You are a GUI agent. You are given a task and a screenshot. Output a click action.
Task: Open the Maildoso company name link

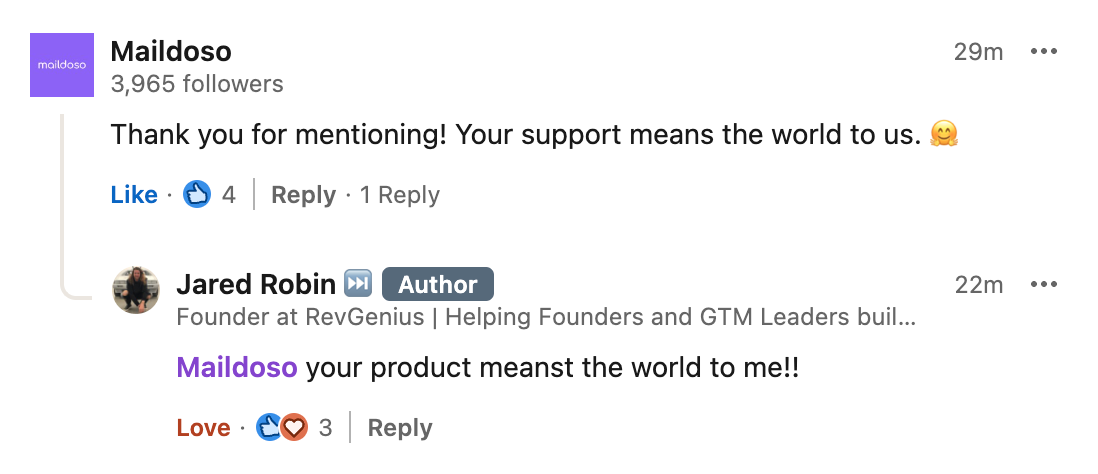(x=171, y=51)
